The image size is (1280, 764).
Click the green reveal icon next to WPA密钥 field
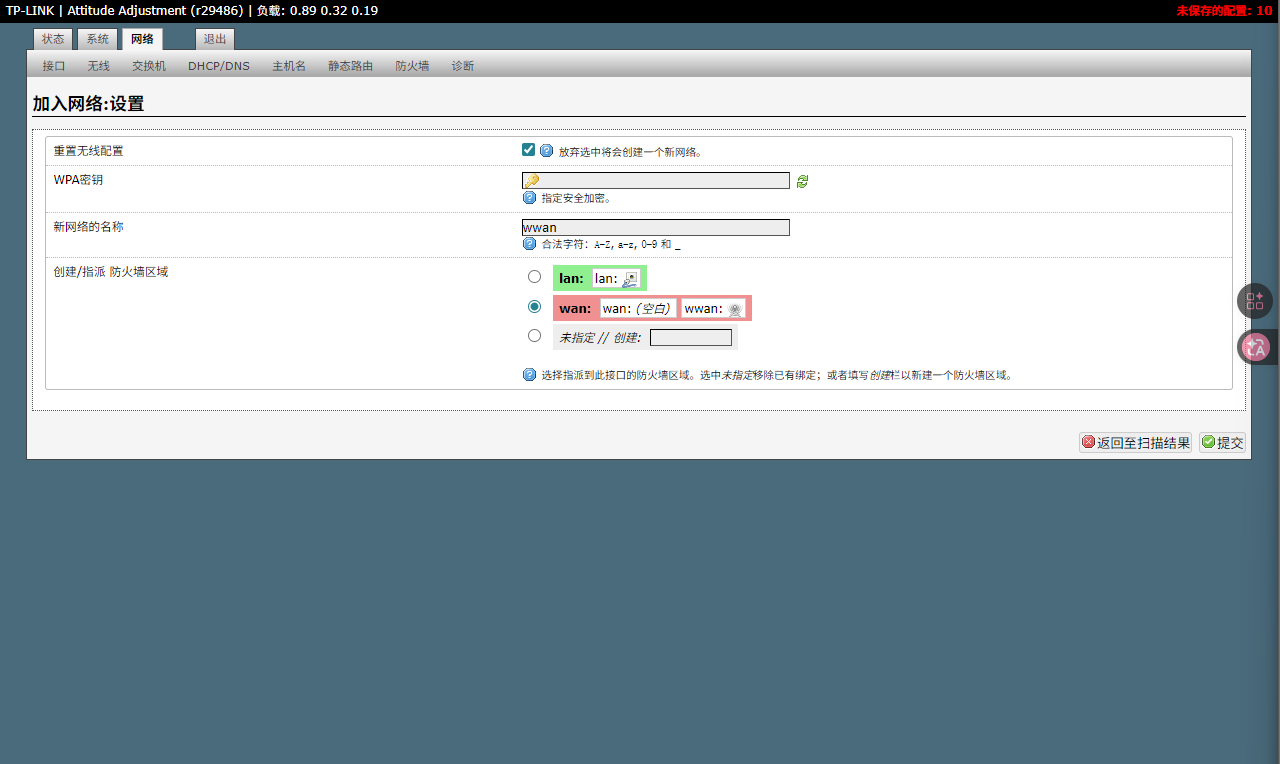[802, 181]
